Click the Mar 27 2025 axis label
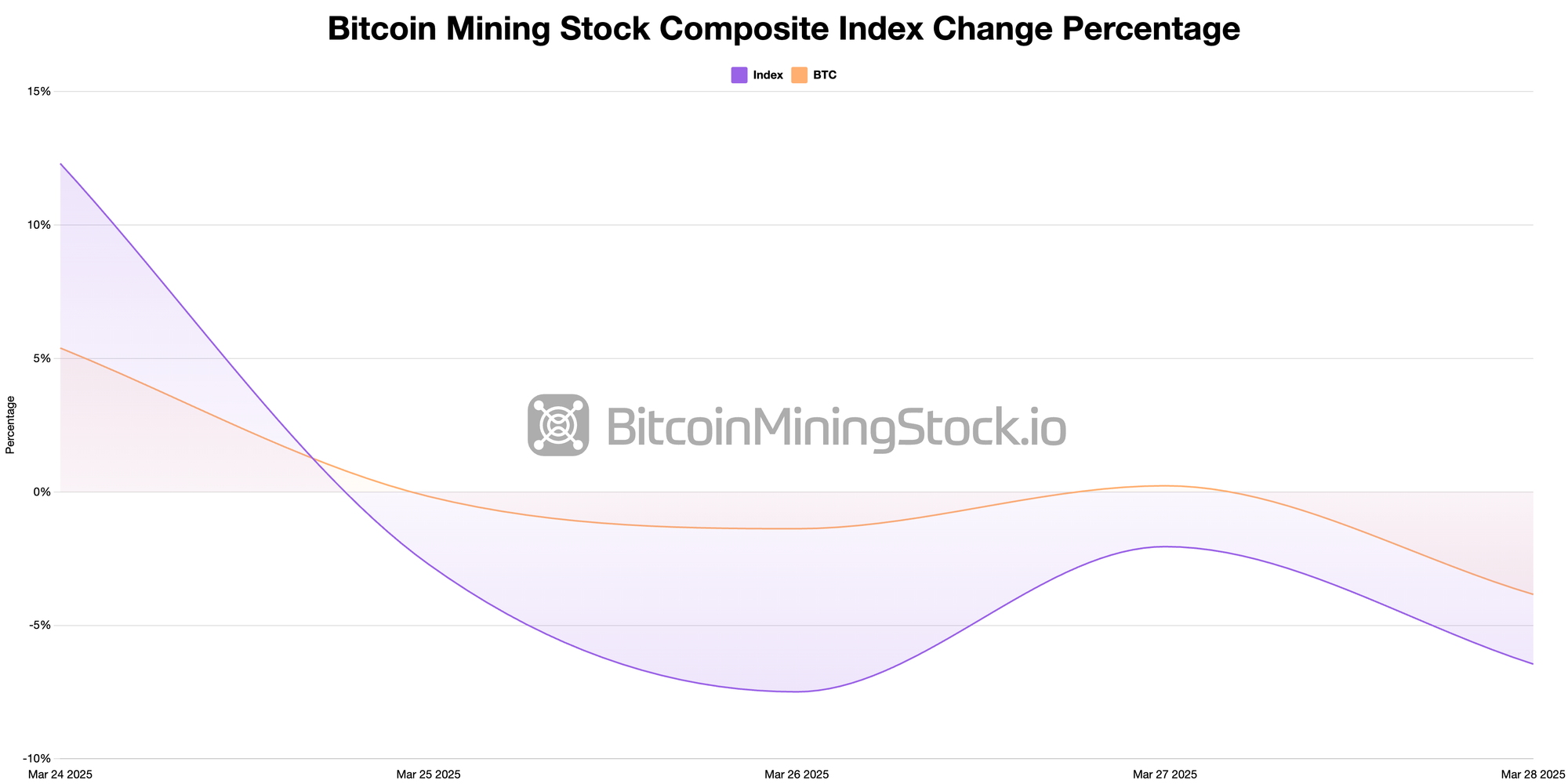The image size is (1568, 784). pyautogui.click(x=1165, y=775)
